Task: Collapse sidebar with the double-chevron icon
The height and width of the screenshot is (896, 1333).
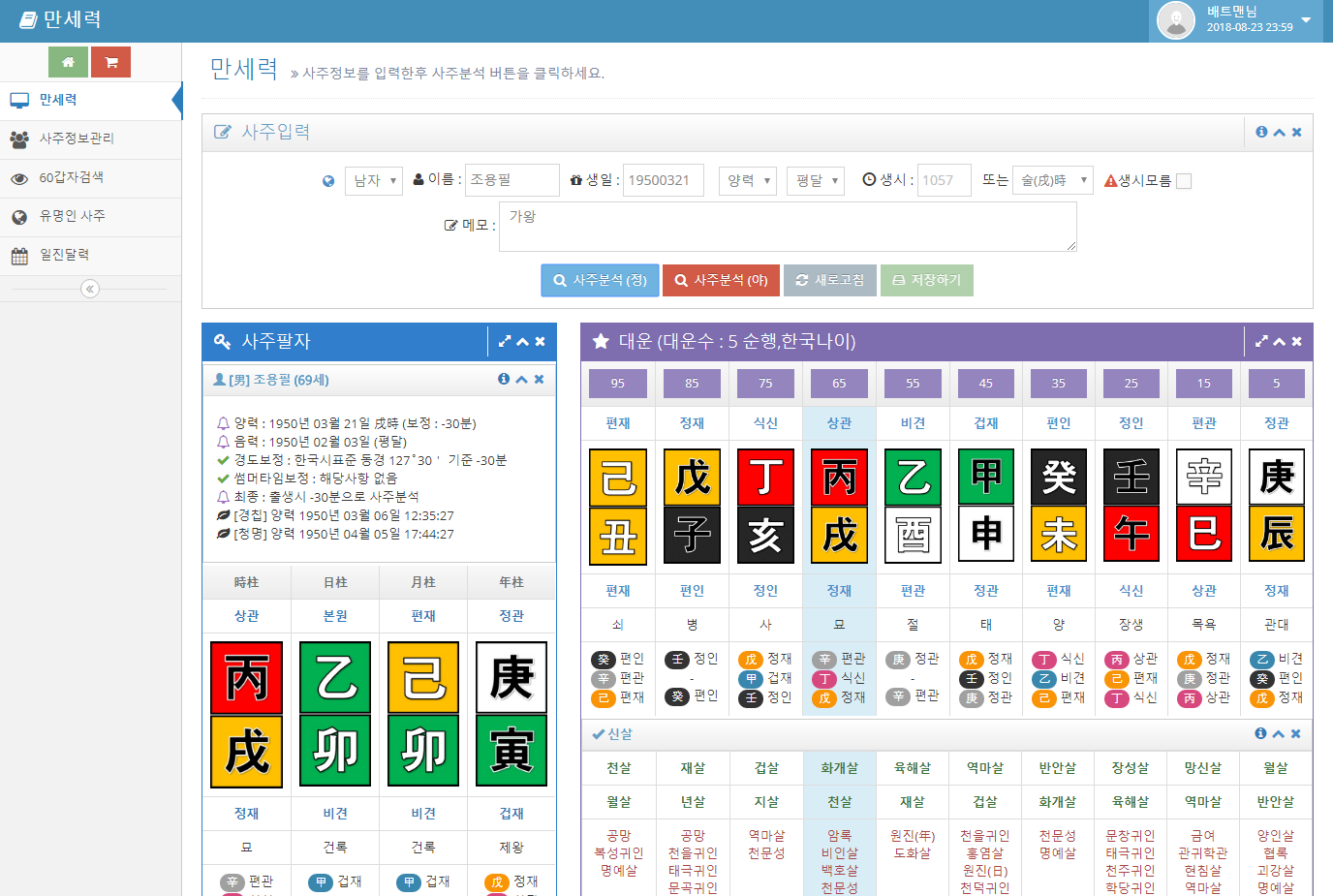Action: pos(90,289)
